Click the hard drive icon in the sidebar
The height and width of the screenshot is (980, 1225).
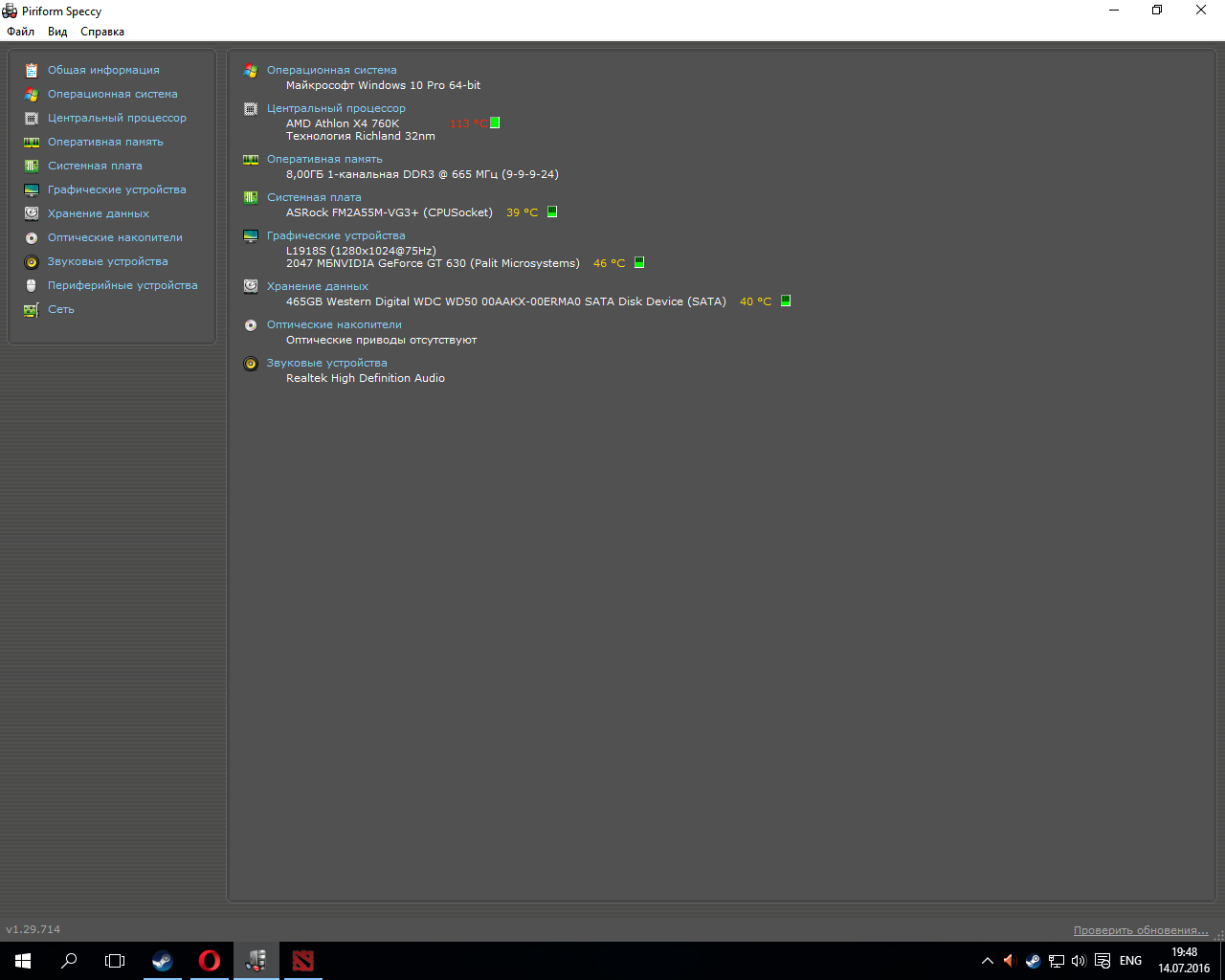[x=32, y=213]
